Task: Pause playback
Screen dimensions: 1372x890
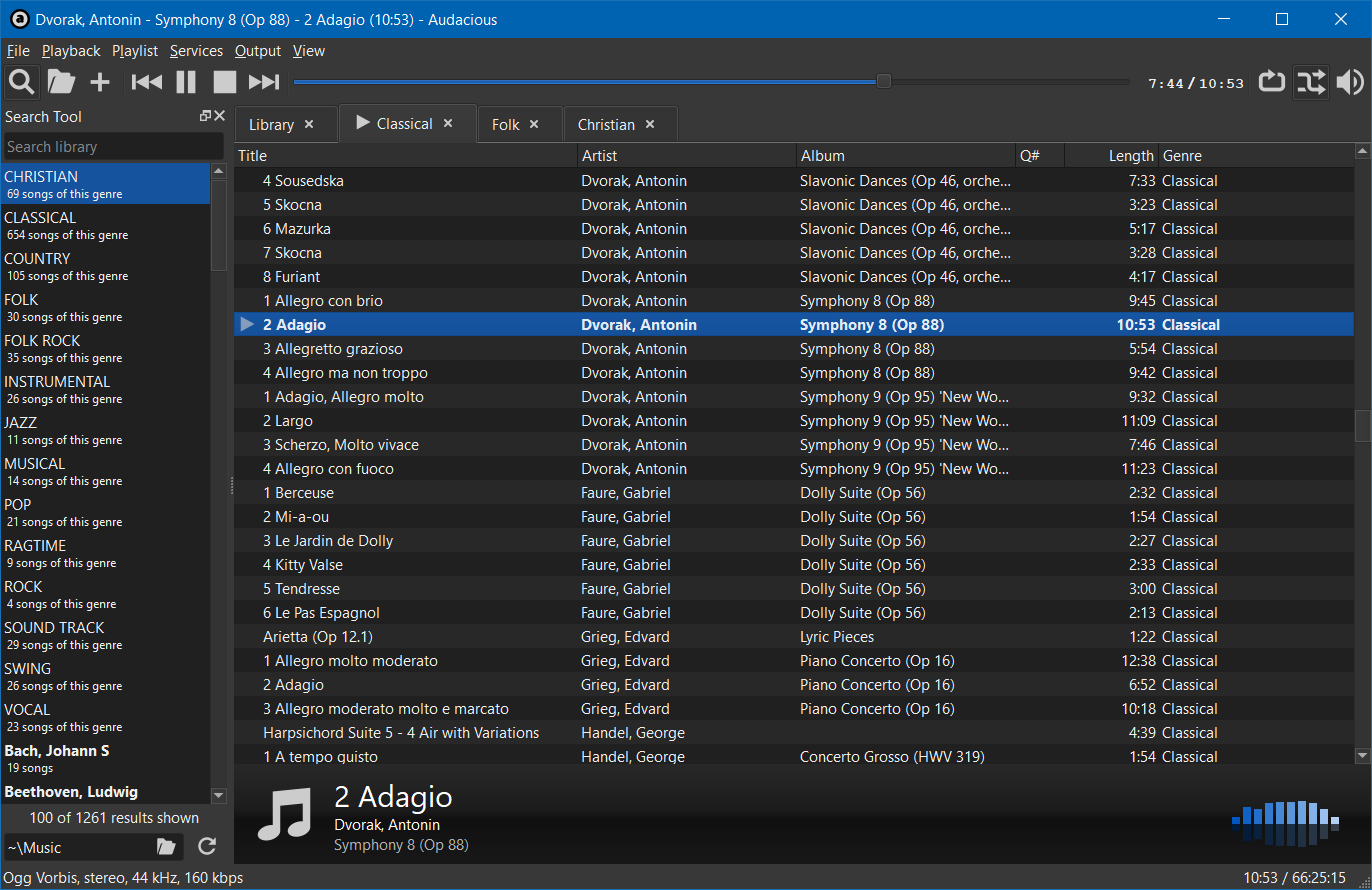Action: [x=186, y=82]
